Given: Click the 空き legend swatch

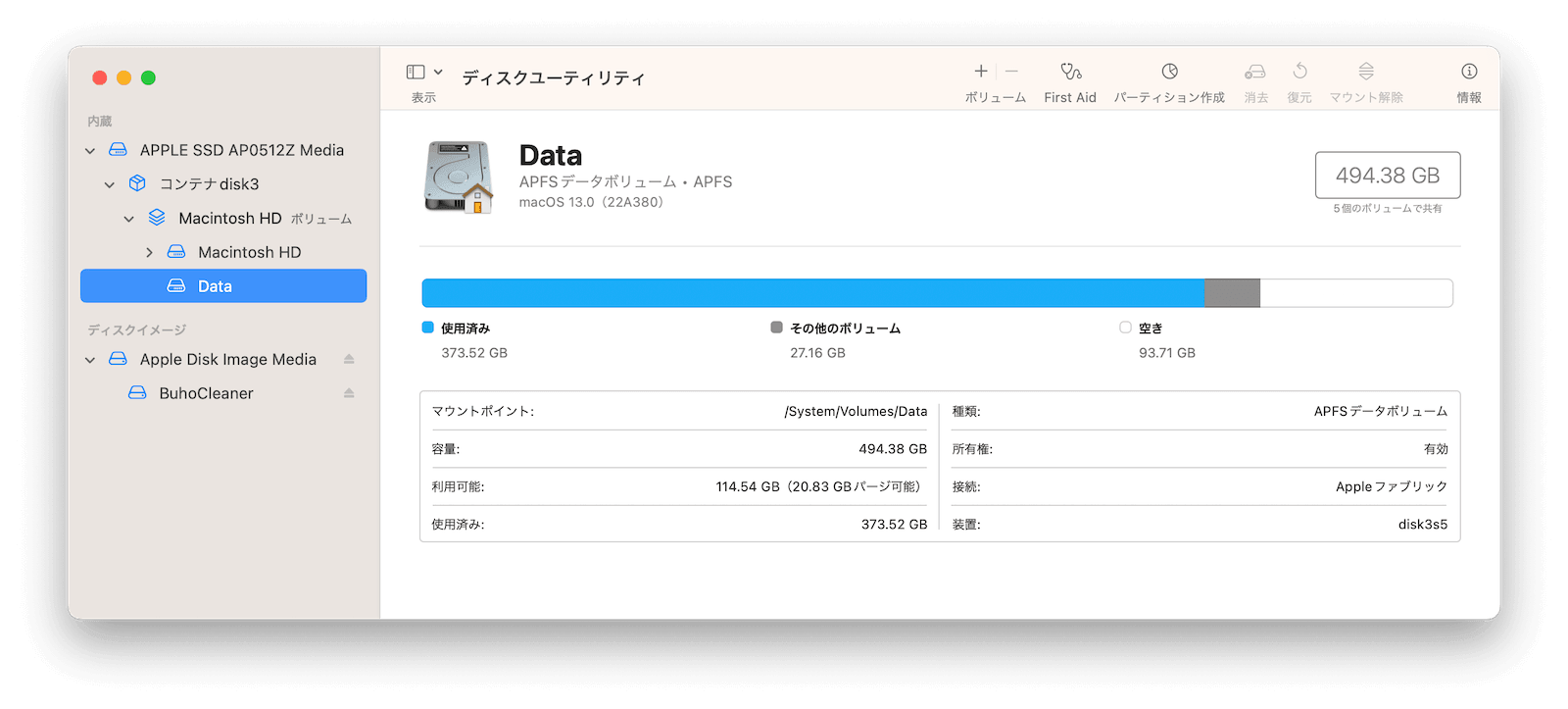Looking at the screenshot, I should (1125, 328).
